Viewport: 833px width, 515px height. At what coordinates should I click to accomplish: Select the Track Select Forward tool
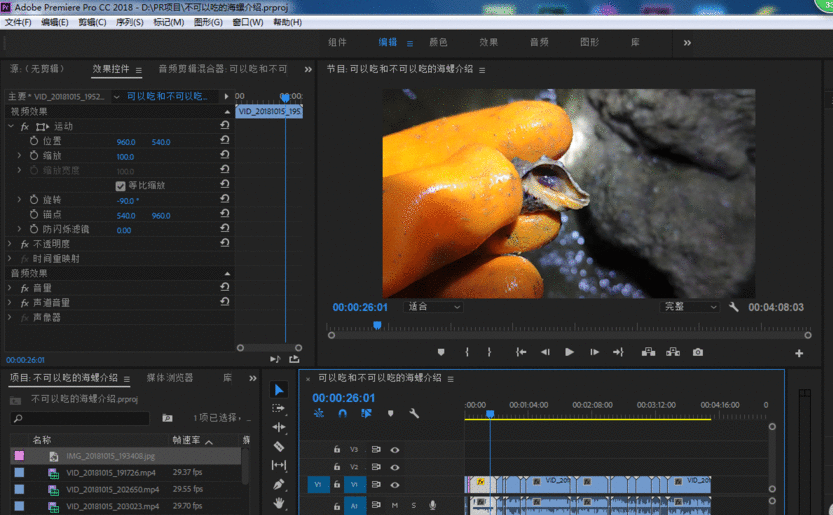(279, 409)
